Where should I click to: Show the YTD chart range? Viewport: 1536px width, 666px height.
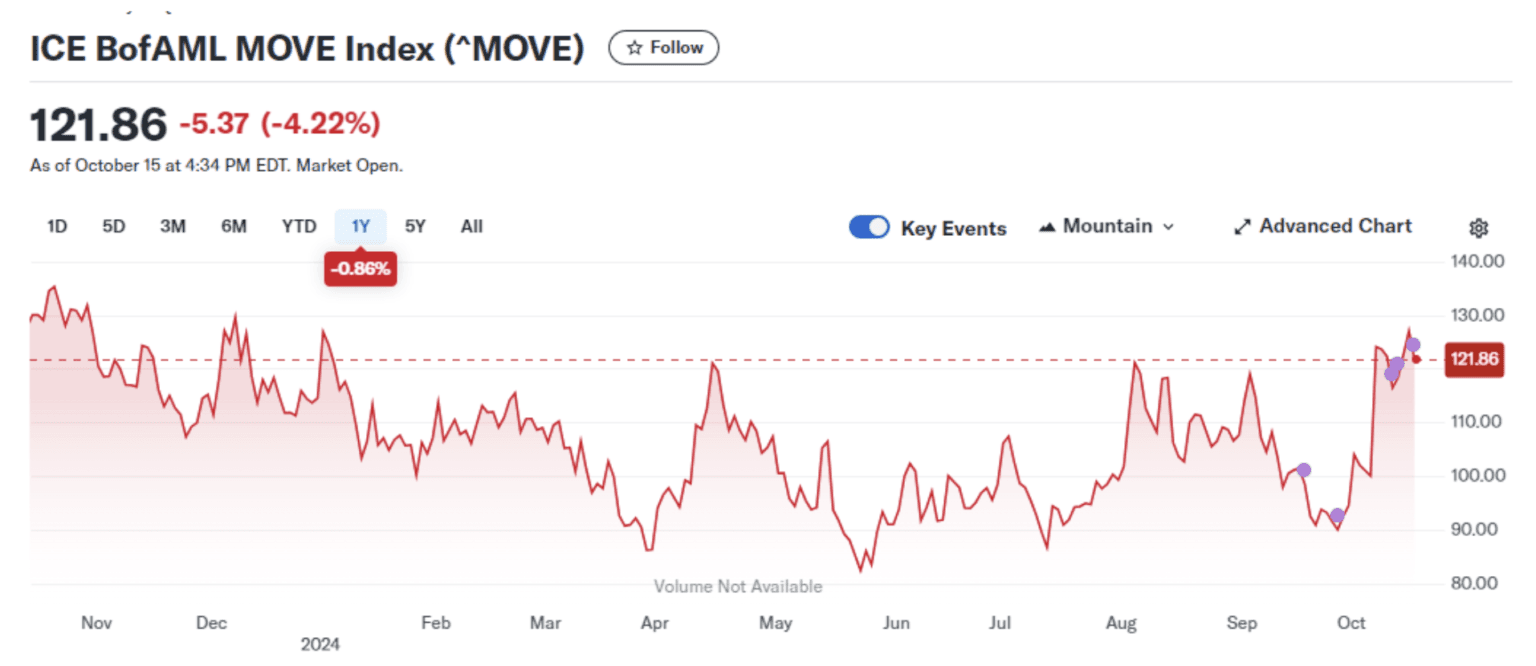pos(299,227)
